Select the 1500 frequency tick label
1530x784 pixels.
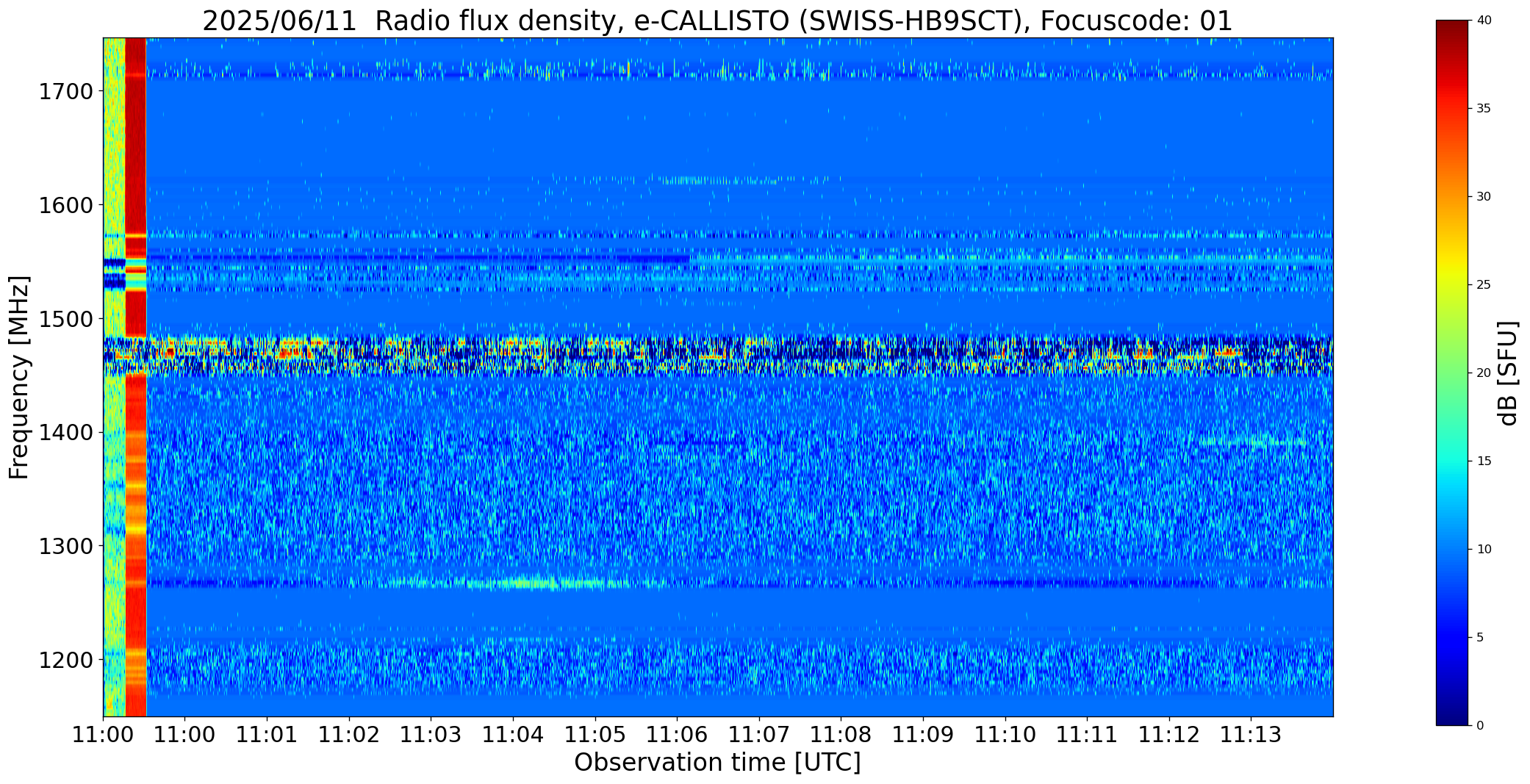tap(65, 319)
